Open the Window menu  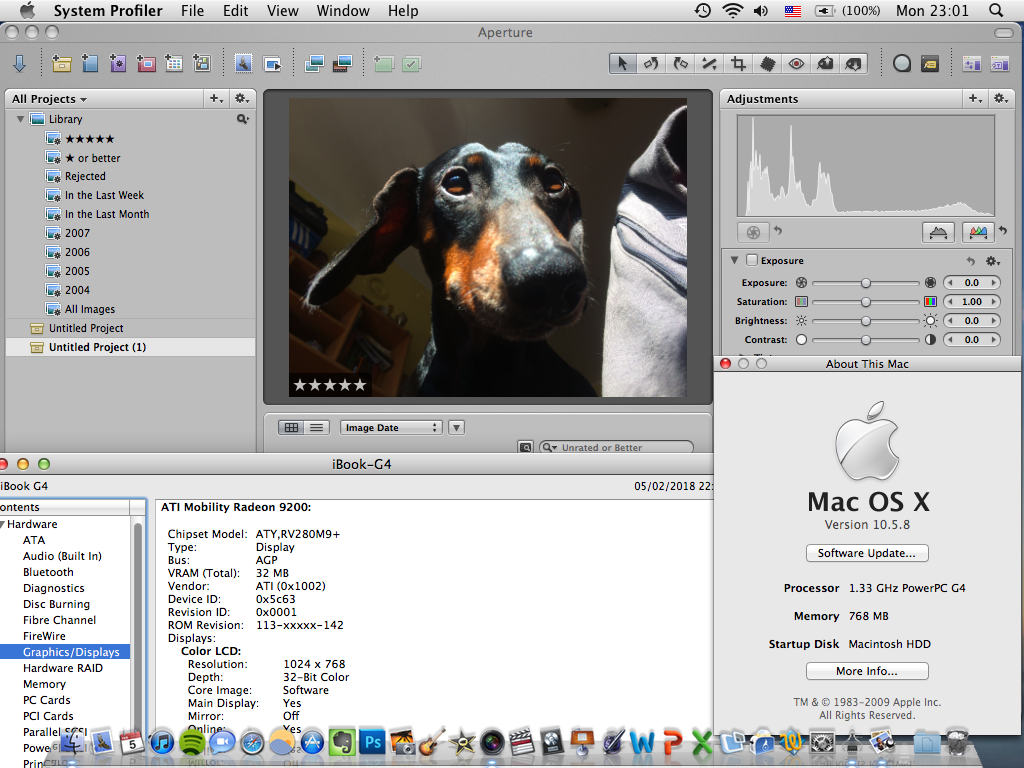[x=343, y=10]
